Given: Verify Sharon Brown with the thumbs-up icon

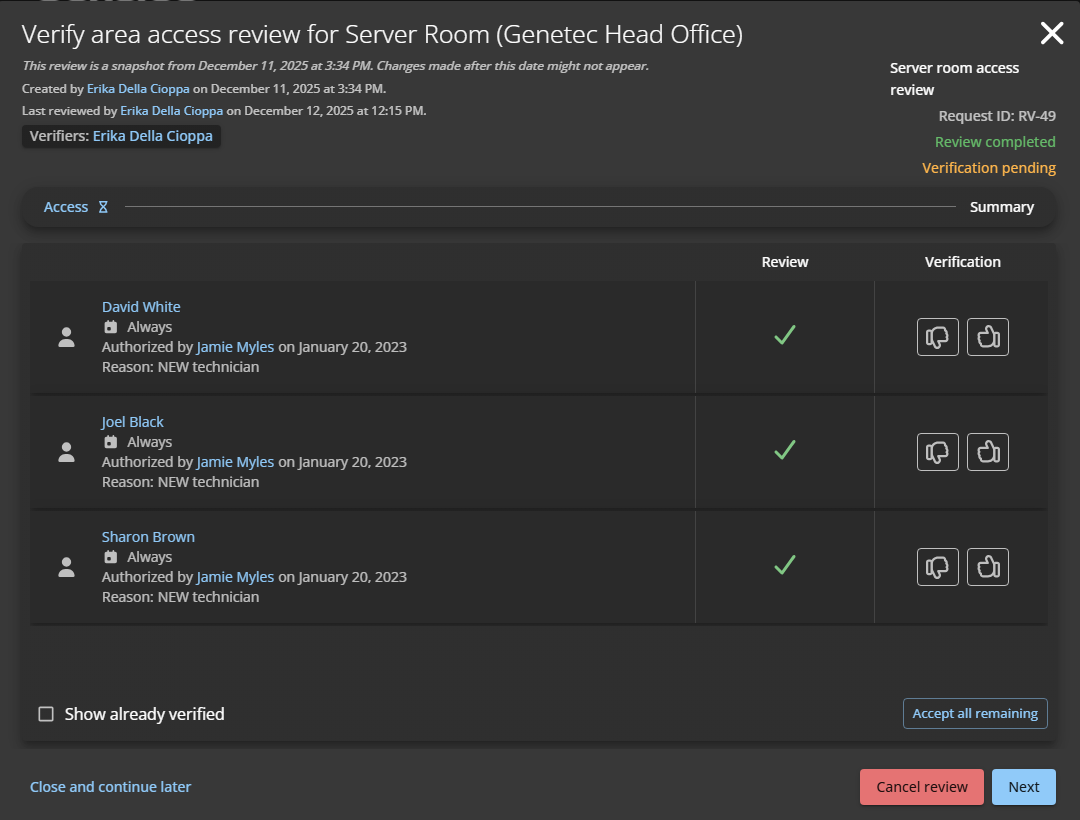Looking at the screenshot, I should [x=988, y=567].
